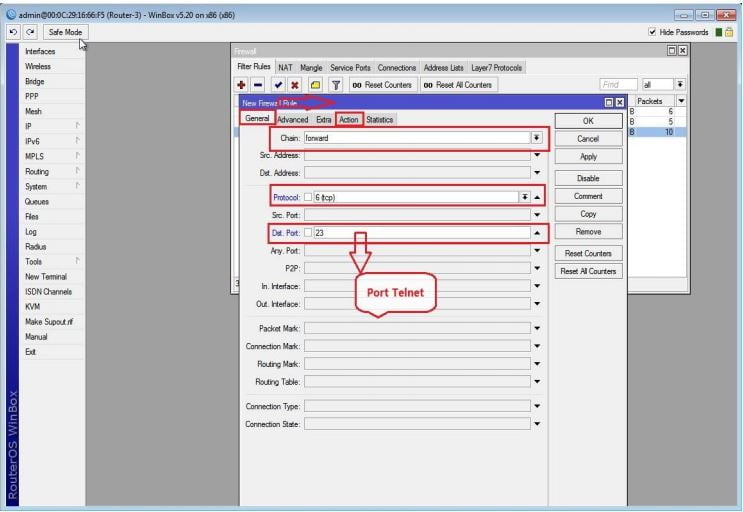Image resolution: width=743 pixels, height=512 pixels.
Task: Toggle the Dst. Port invert checkbox
Action: [x=309, y=233]
